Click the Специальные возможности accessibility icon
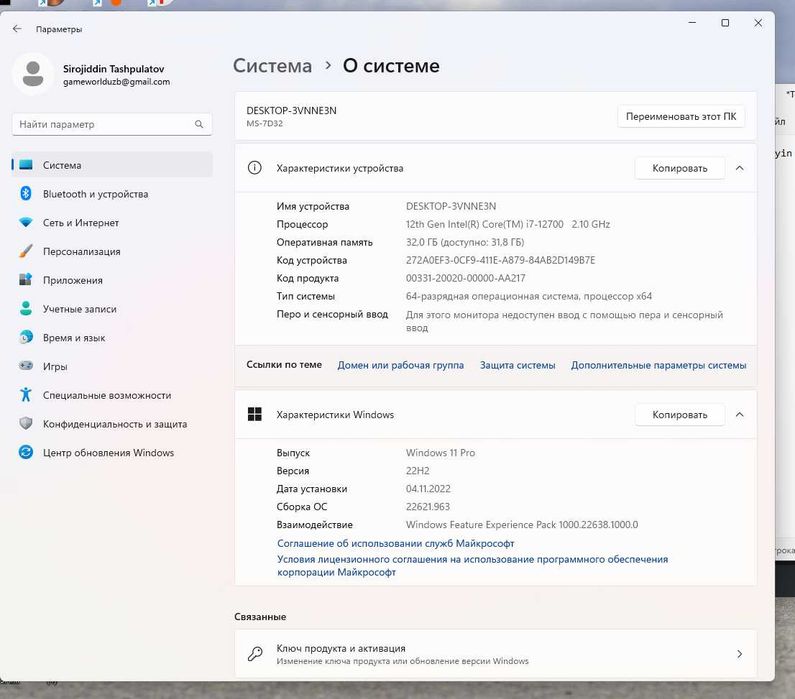 click(x=26, y=394)
